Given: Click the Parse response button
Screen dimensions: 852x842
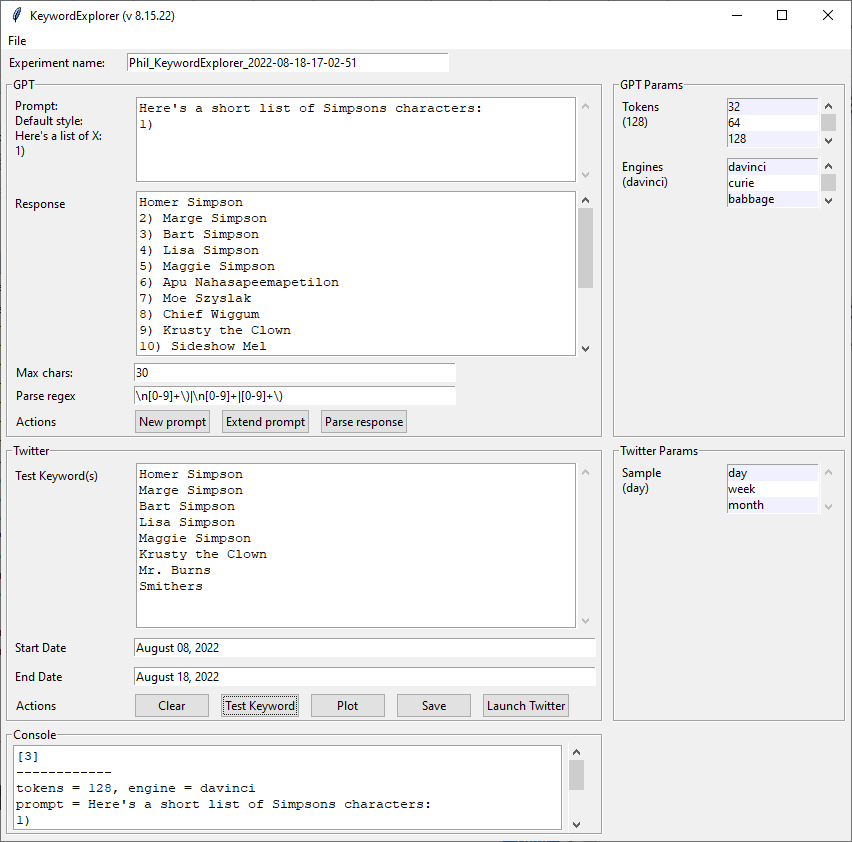Looking at the screenshot, I should pos(364,422).
